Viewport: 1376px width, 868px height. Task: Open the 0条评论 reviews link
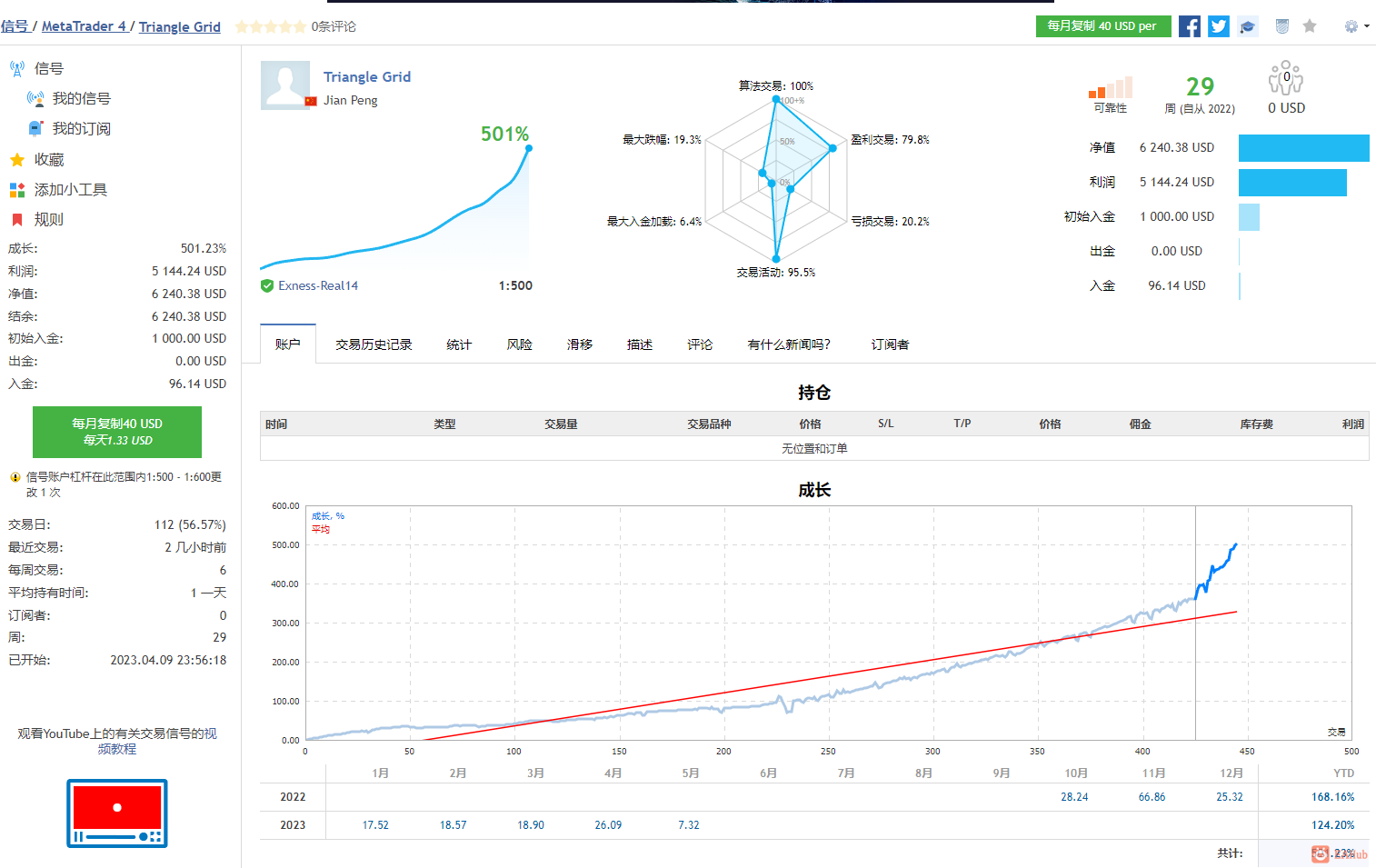(334, 26)
